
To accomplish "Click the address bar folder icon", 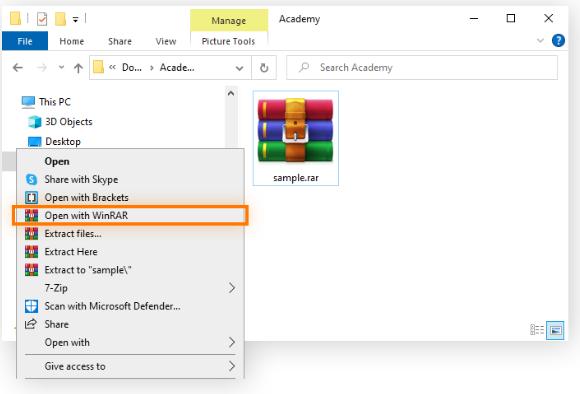I will (x=98, y=67).
